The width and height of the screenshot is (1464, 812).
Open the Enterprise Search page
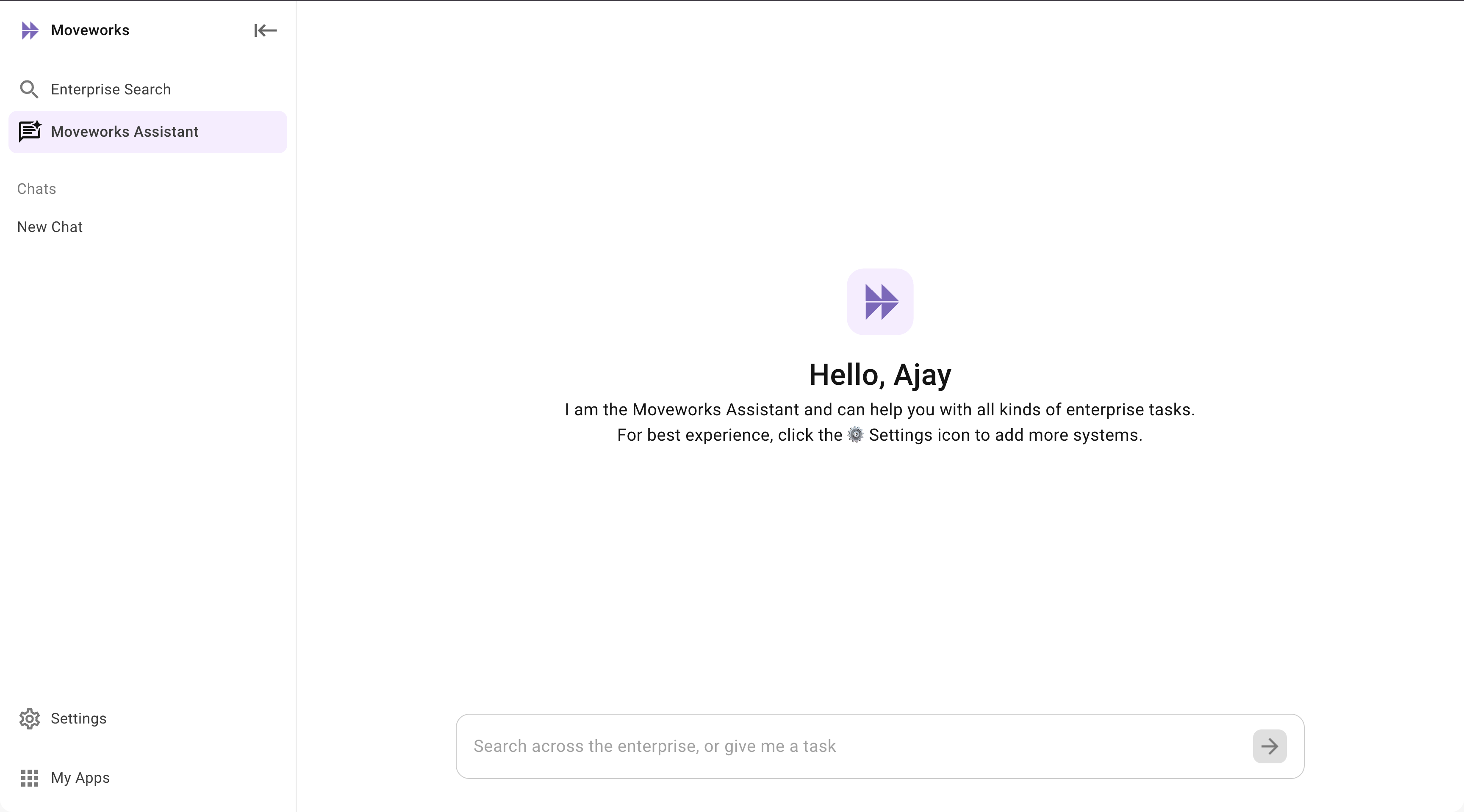coord(111,89)
